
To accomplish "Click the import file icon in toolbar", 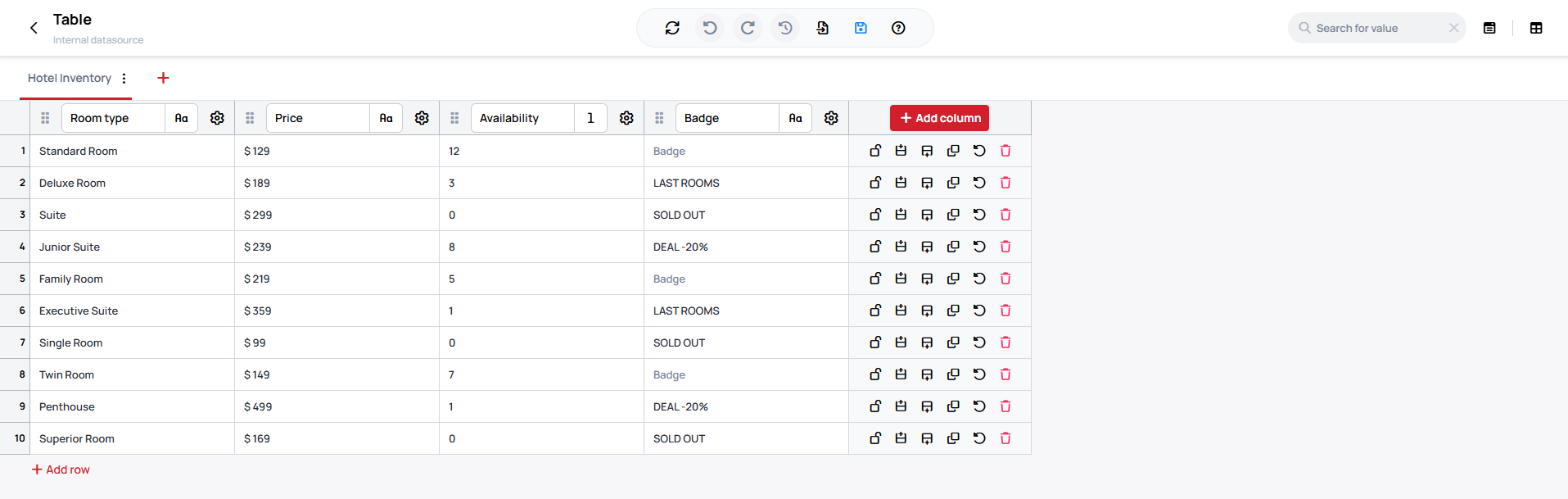I will click(x=823, y=28).
